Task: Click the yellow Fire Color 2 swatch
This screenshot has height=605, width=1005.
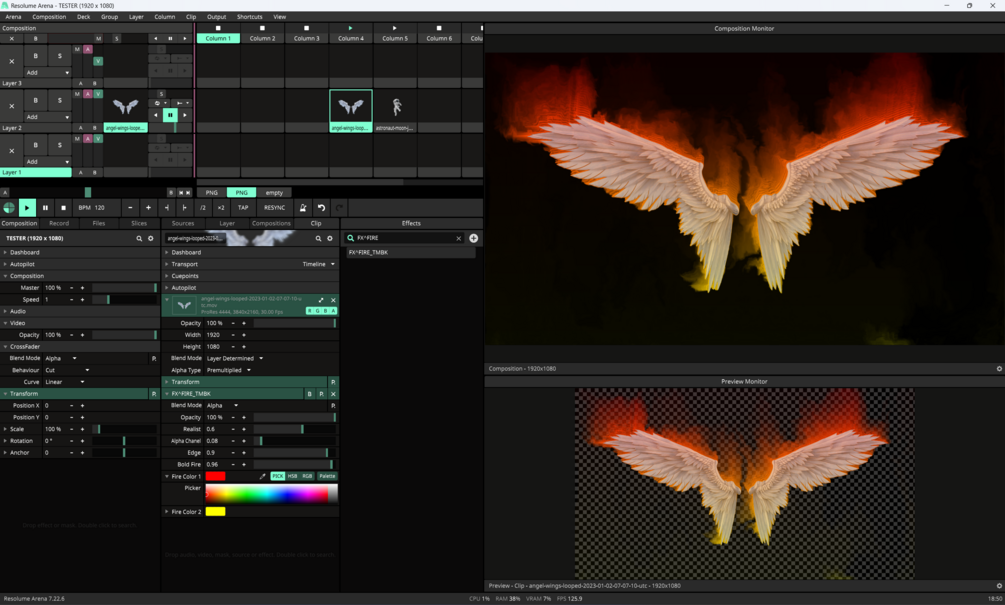Action: [x=215, y=512]
